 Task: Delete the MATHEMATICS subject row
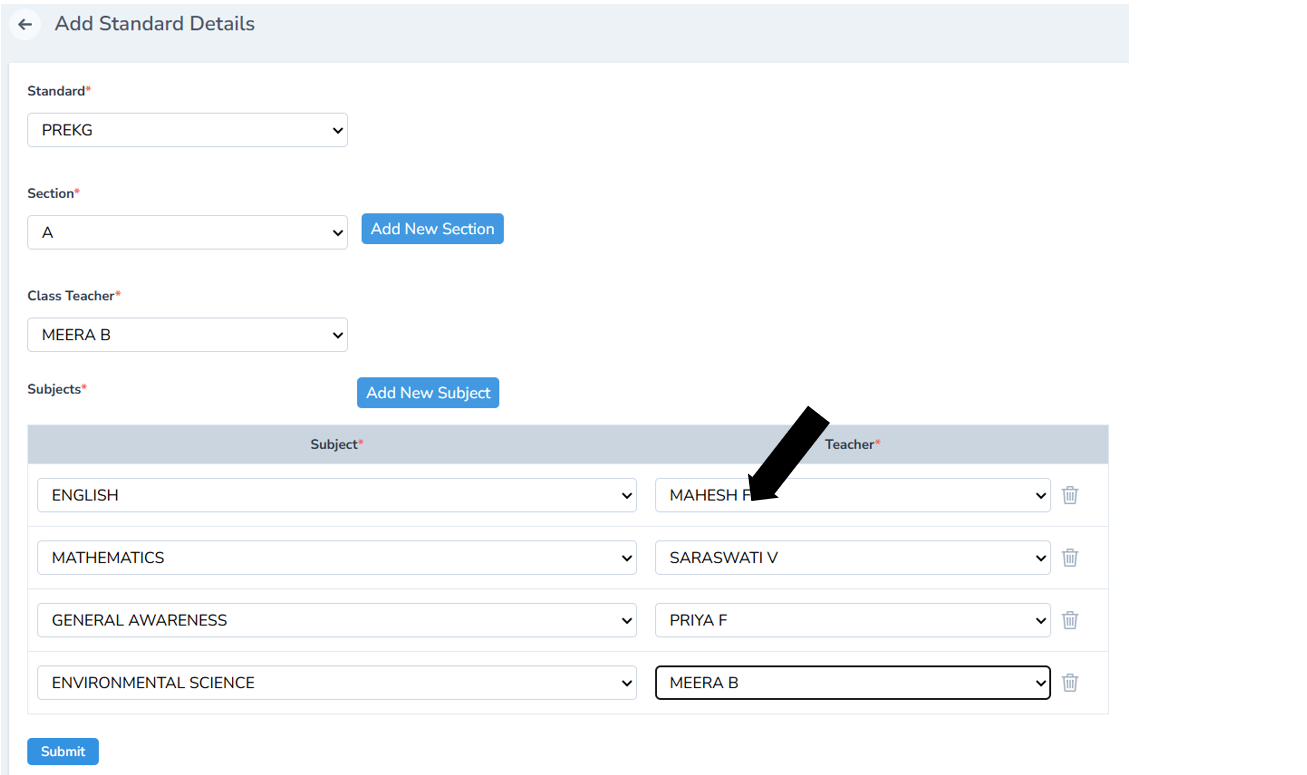point(1070,558)
